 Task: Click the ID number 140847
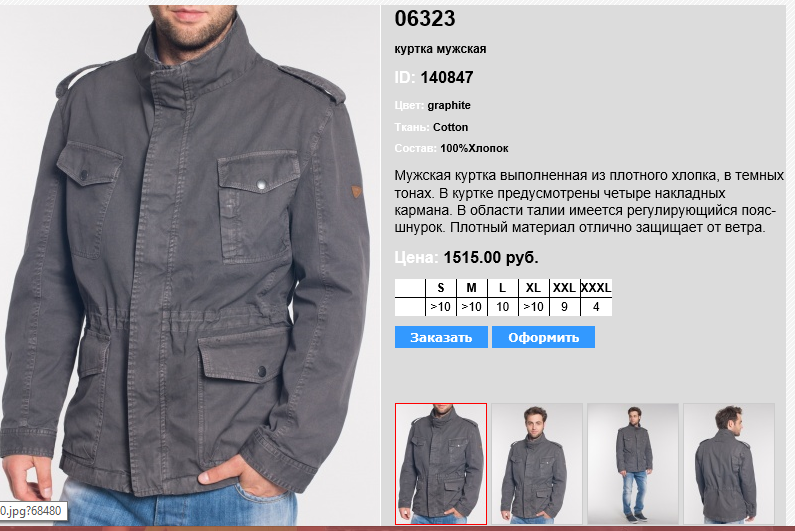tap(447, 78)
